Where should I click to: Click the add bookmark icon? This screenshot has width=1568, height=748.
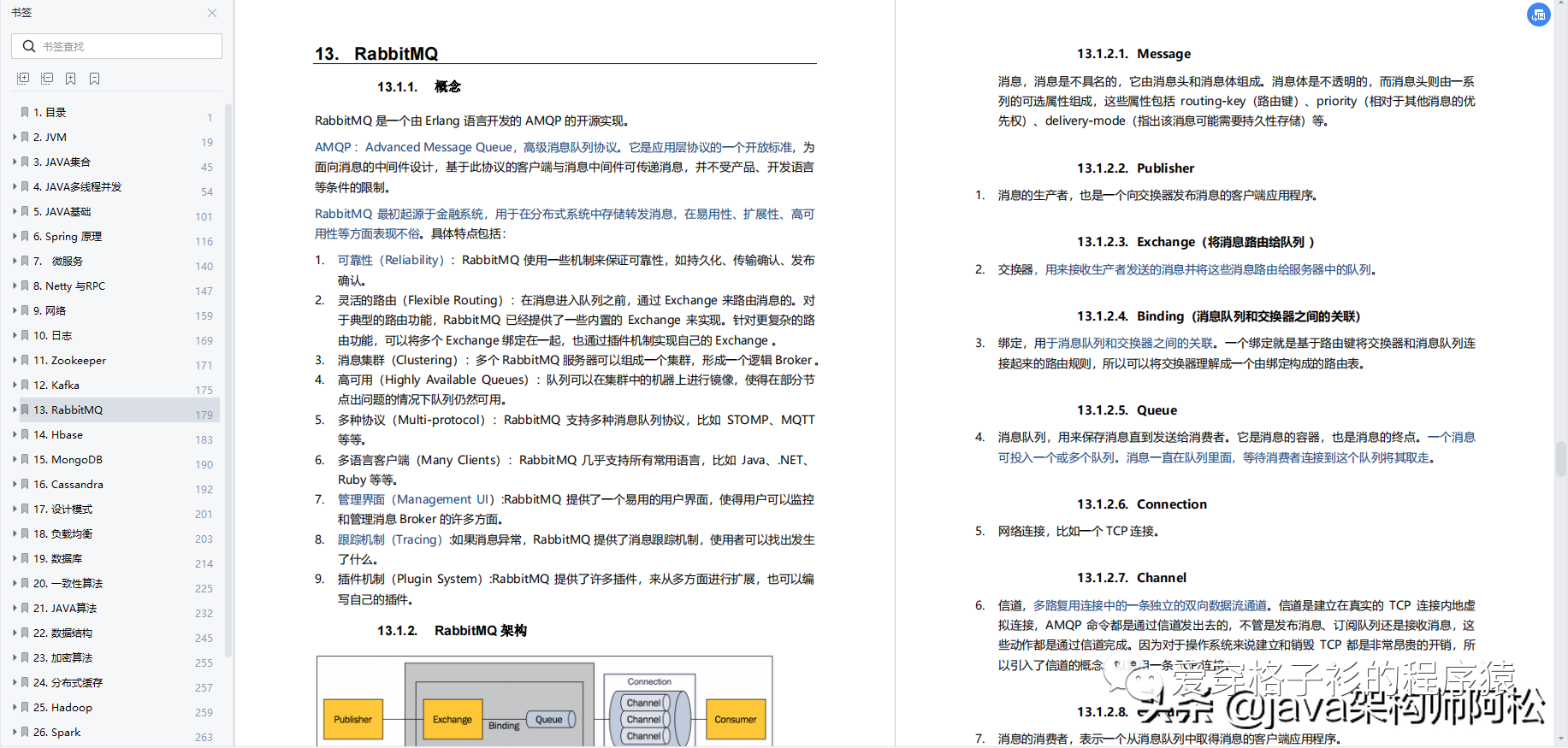coord(71,79)
